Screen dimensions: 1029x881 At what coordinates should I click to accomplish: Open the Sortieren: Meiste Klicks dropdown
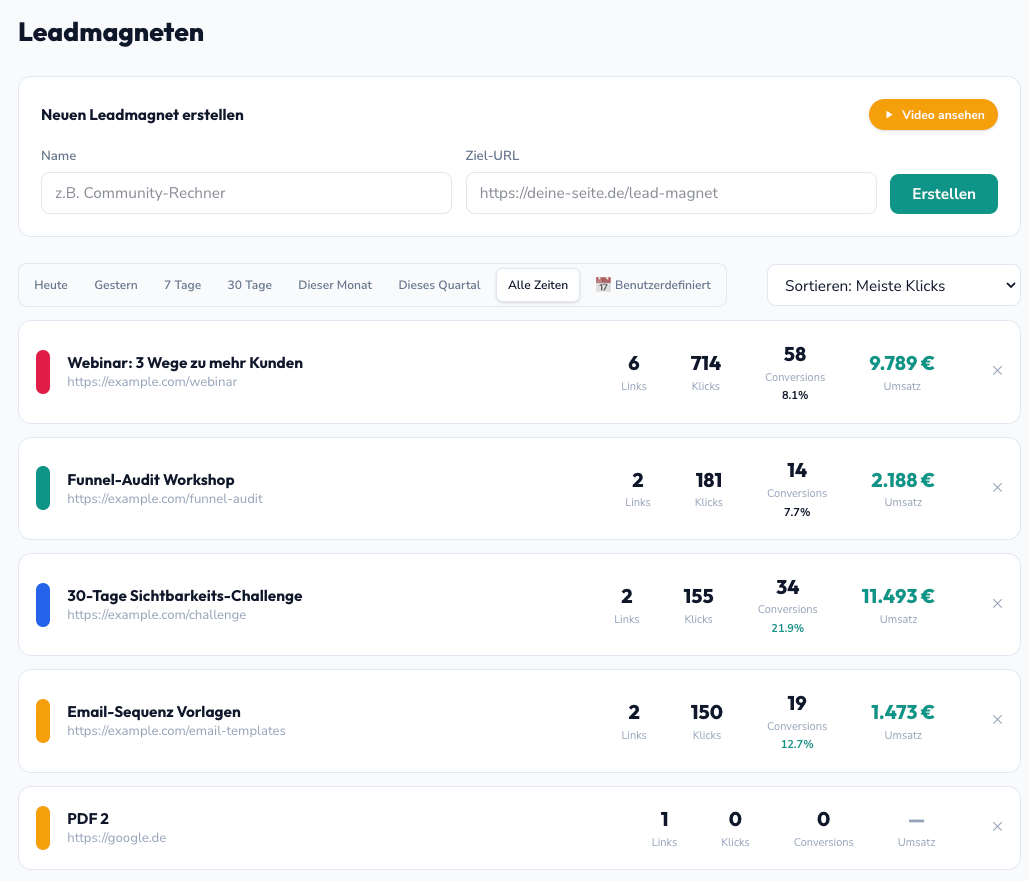click(x=893, y=286)
